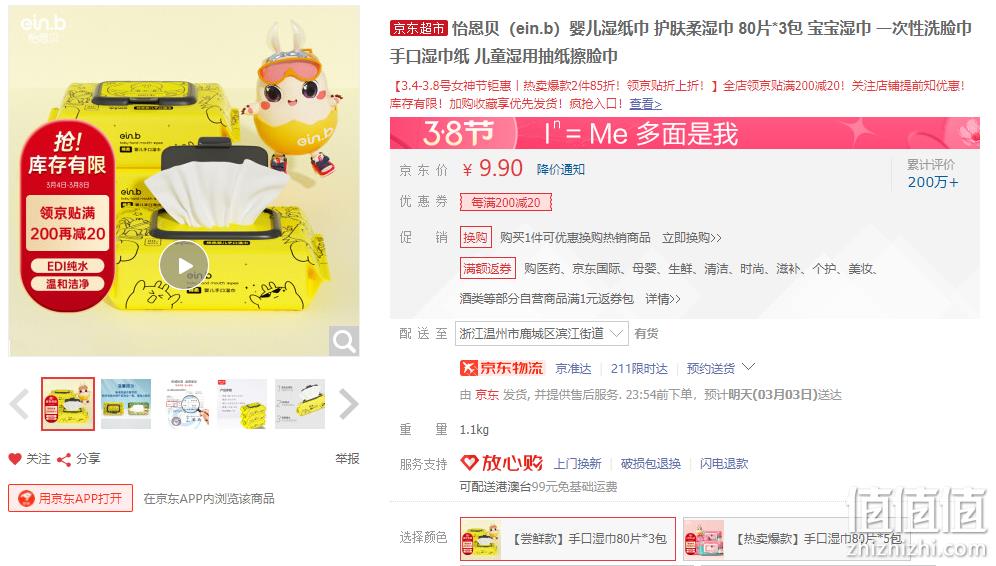Show previous thumbnails with left arrow

(x=19, y=404)
